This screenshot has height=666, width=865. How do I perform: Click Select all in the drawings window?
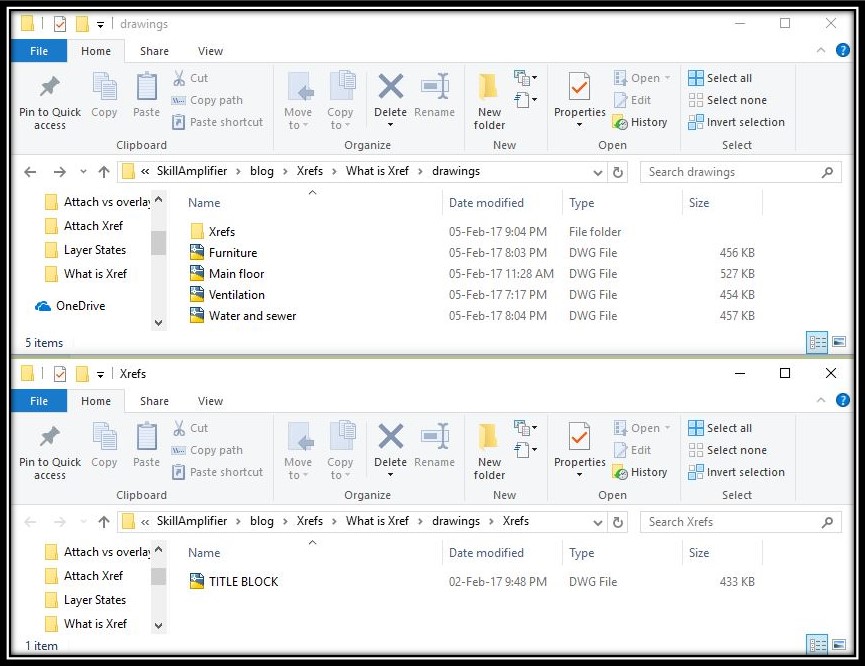(720, 78)
